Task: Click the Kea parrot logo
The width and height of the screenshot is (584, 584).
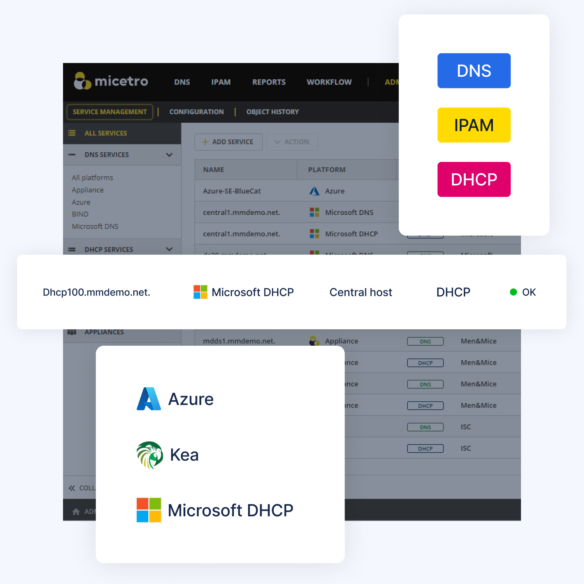Action: pyautogui.click(x=150, y=454)
